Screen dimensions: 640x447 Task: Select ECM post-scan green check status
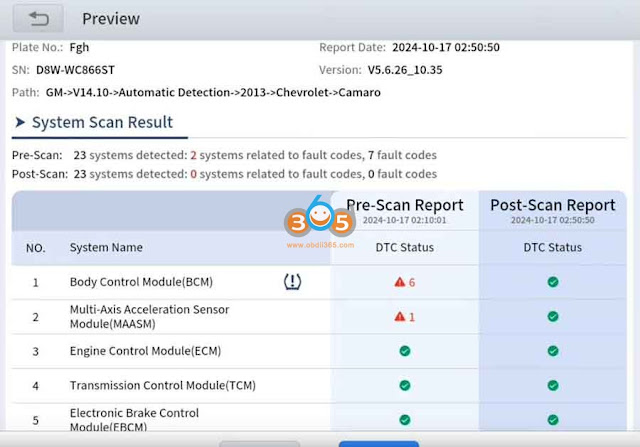553,351
